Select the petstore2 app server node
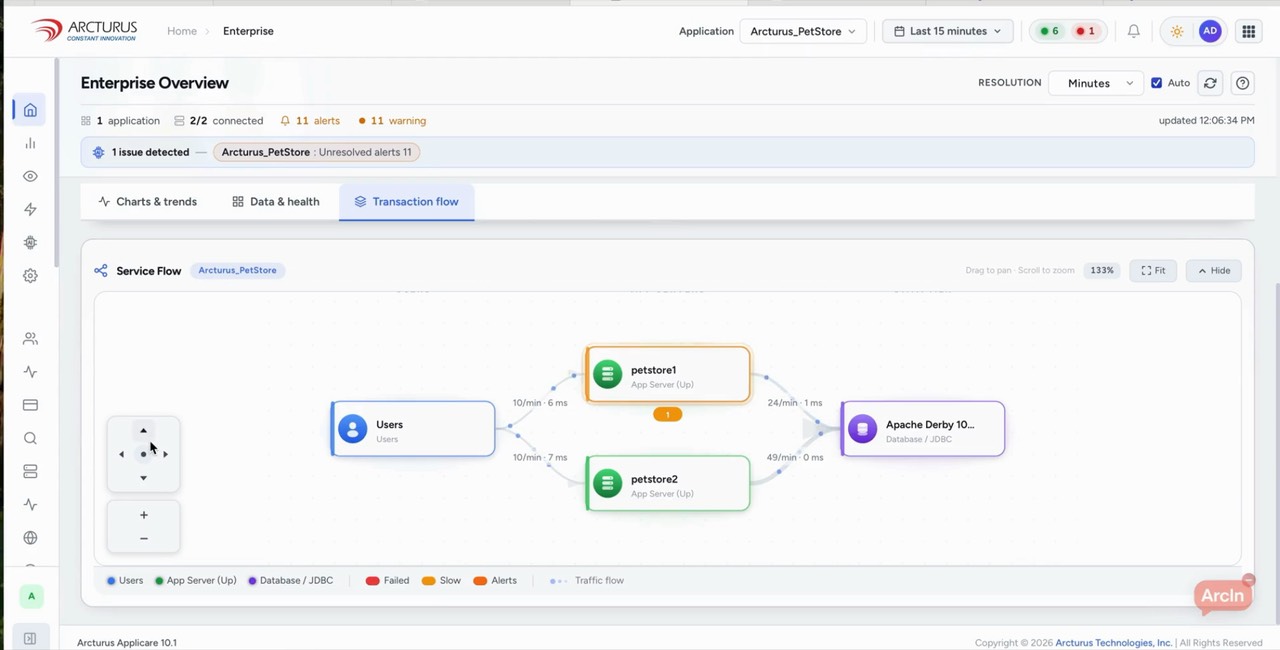 click(668, 483)
